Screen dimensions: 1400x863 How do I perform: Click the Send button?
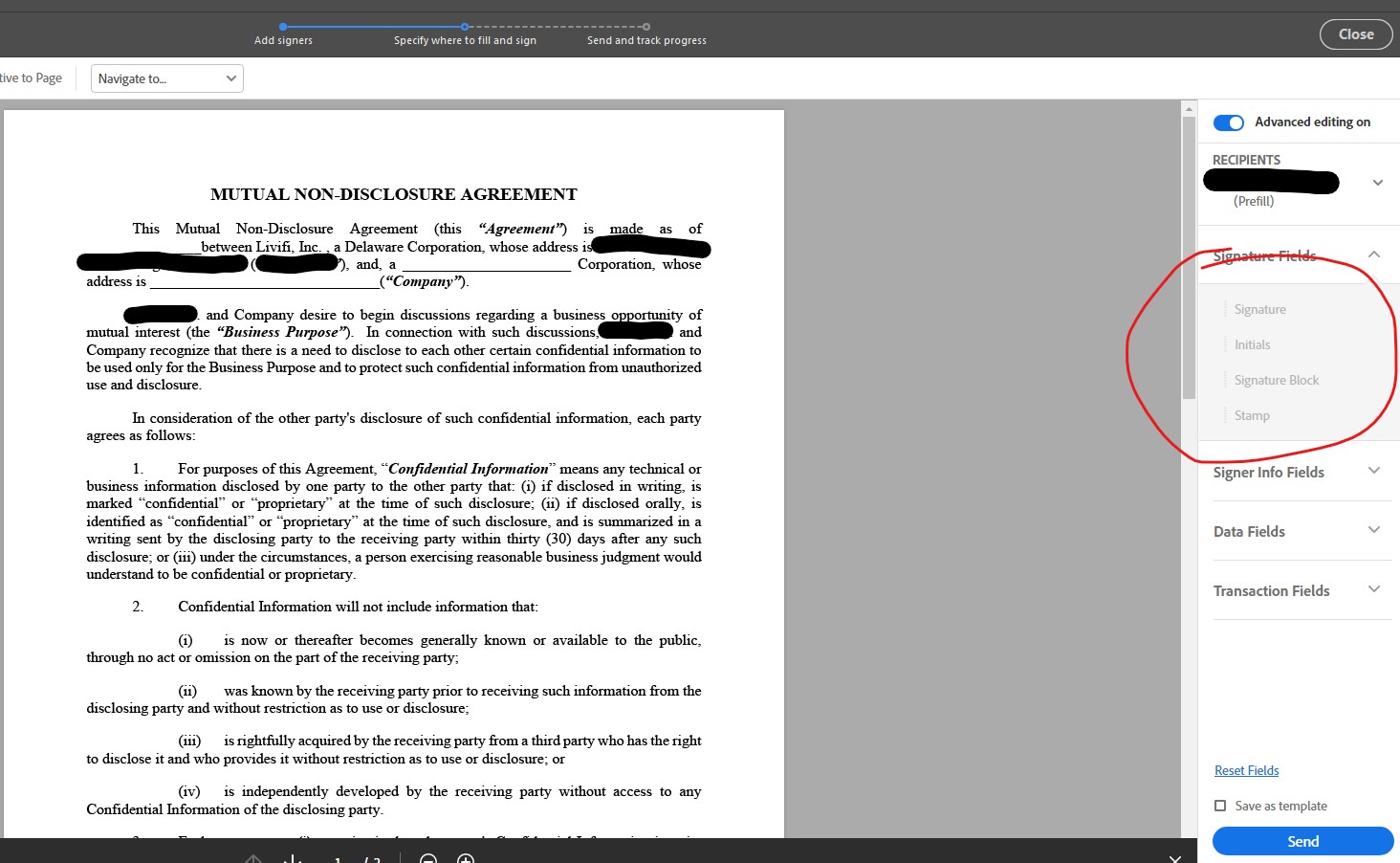pyautogui.click(x=1302, y=840)
